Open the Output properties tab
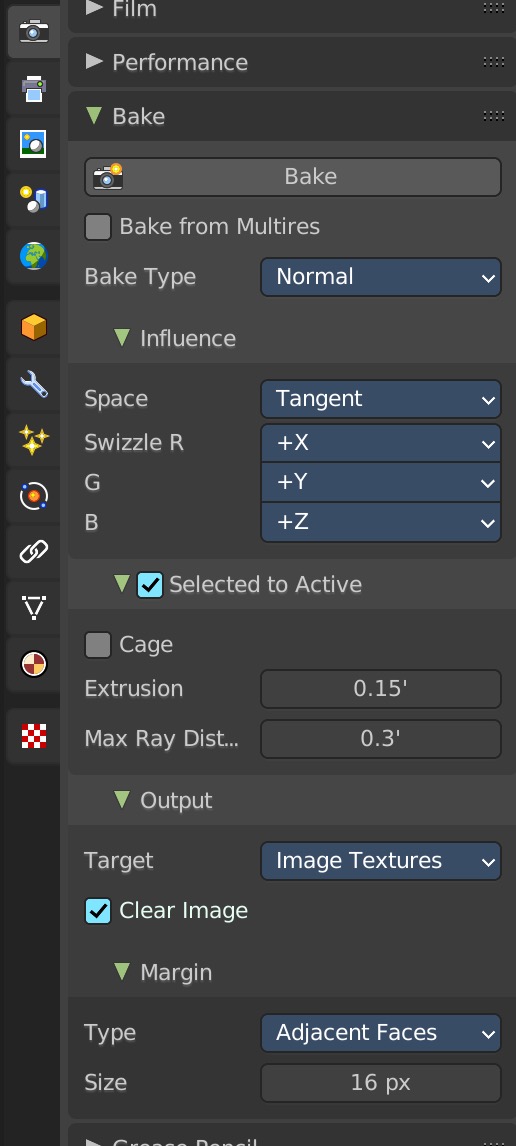The width and height of the screenshot is (516, 1146). pos(34,88)
